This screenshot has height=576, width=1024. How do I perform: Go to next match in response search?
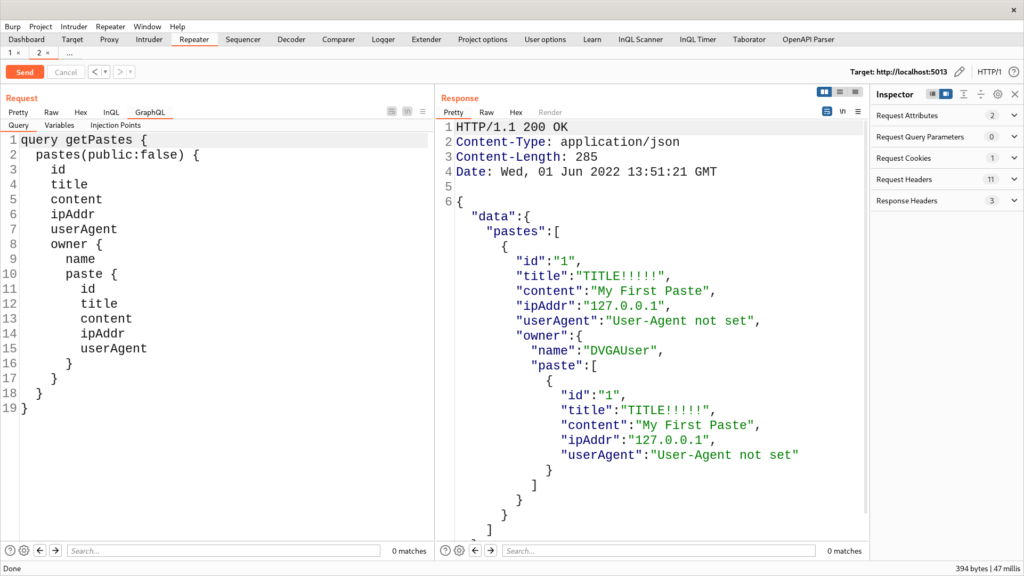490,551
